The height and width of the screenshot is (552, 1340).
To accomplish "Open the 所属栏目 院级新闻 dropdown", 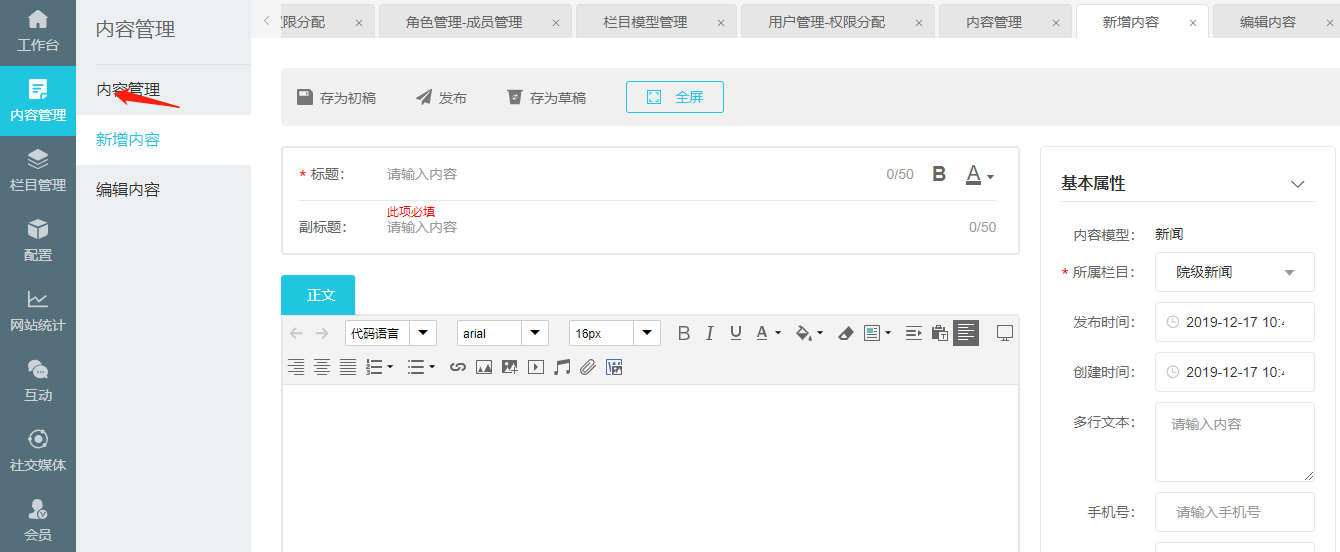I will (1234, 272).
